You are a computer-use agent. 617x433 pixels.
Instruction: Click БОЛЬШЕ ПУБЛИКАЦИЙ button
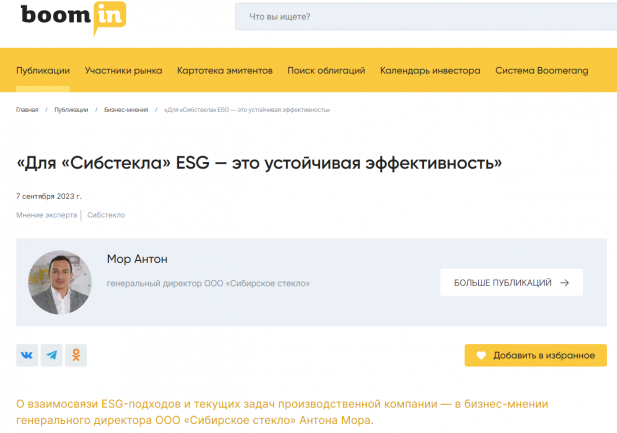[x=512, y=282]
